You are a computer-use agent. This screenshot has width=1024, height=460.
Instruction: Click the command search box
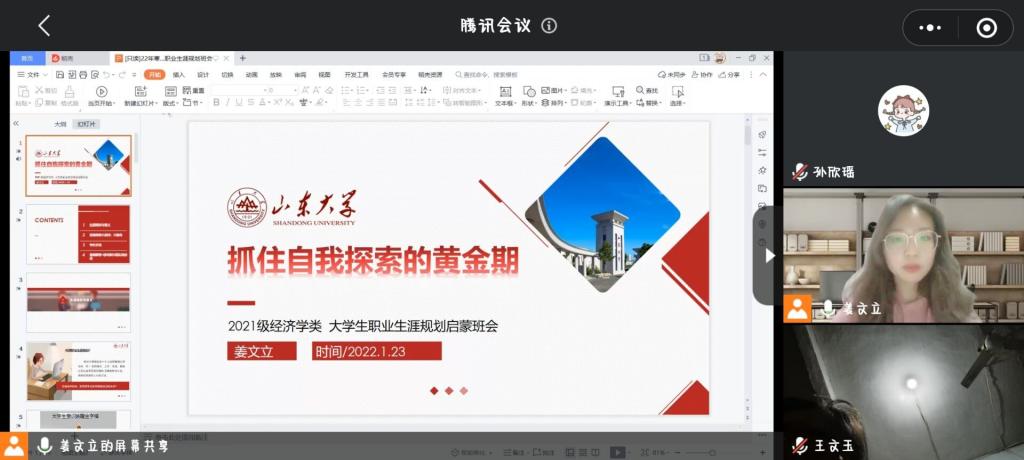click(x=487, y=74)
